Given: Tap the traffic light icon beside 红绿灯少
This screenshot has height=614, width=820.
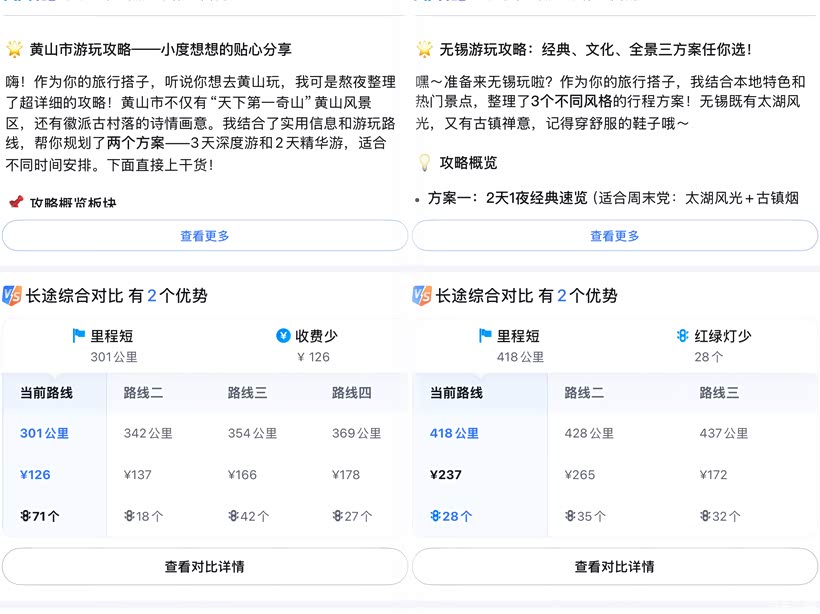Looking at the screenshot, I should click(682, 336).
